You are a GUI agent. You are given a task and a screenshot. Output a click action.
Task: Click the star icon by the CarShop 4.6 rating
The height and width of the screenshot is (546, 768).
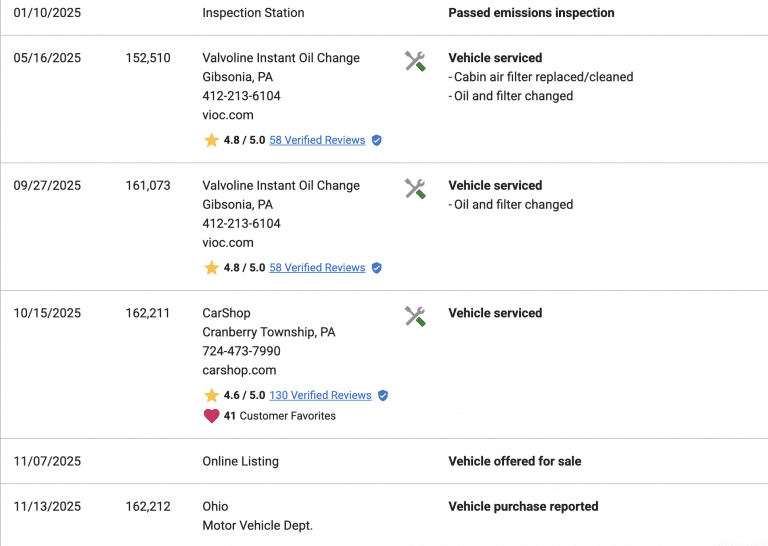(211, 396)
